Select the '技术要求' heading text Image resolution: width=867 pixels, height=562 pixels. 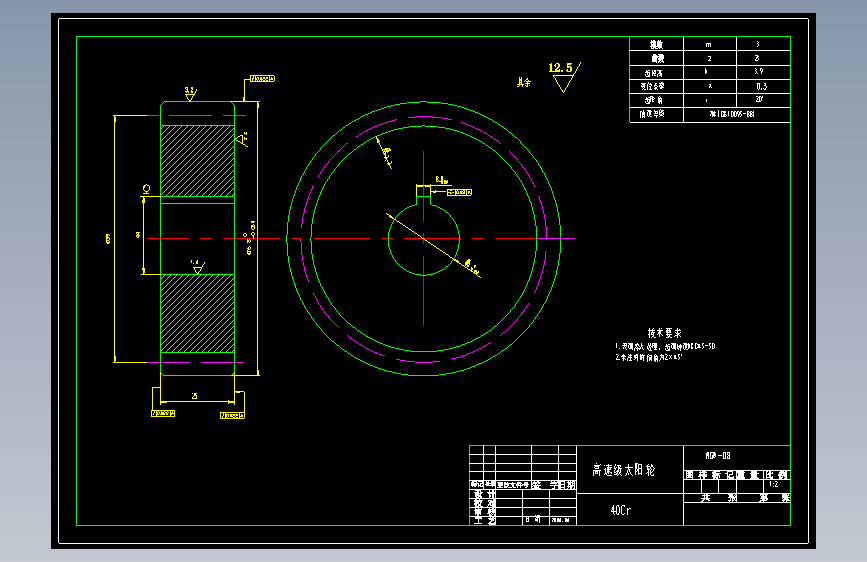665,333
